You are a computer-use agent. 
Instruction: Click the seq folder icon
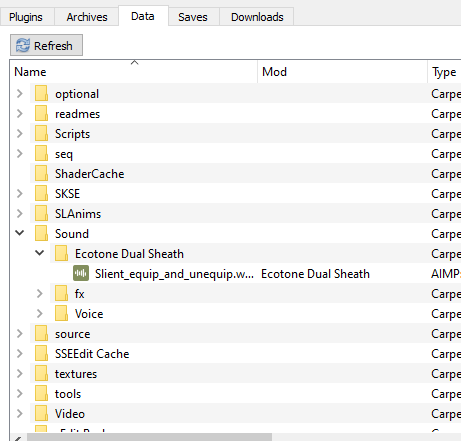coord(41,153)
